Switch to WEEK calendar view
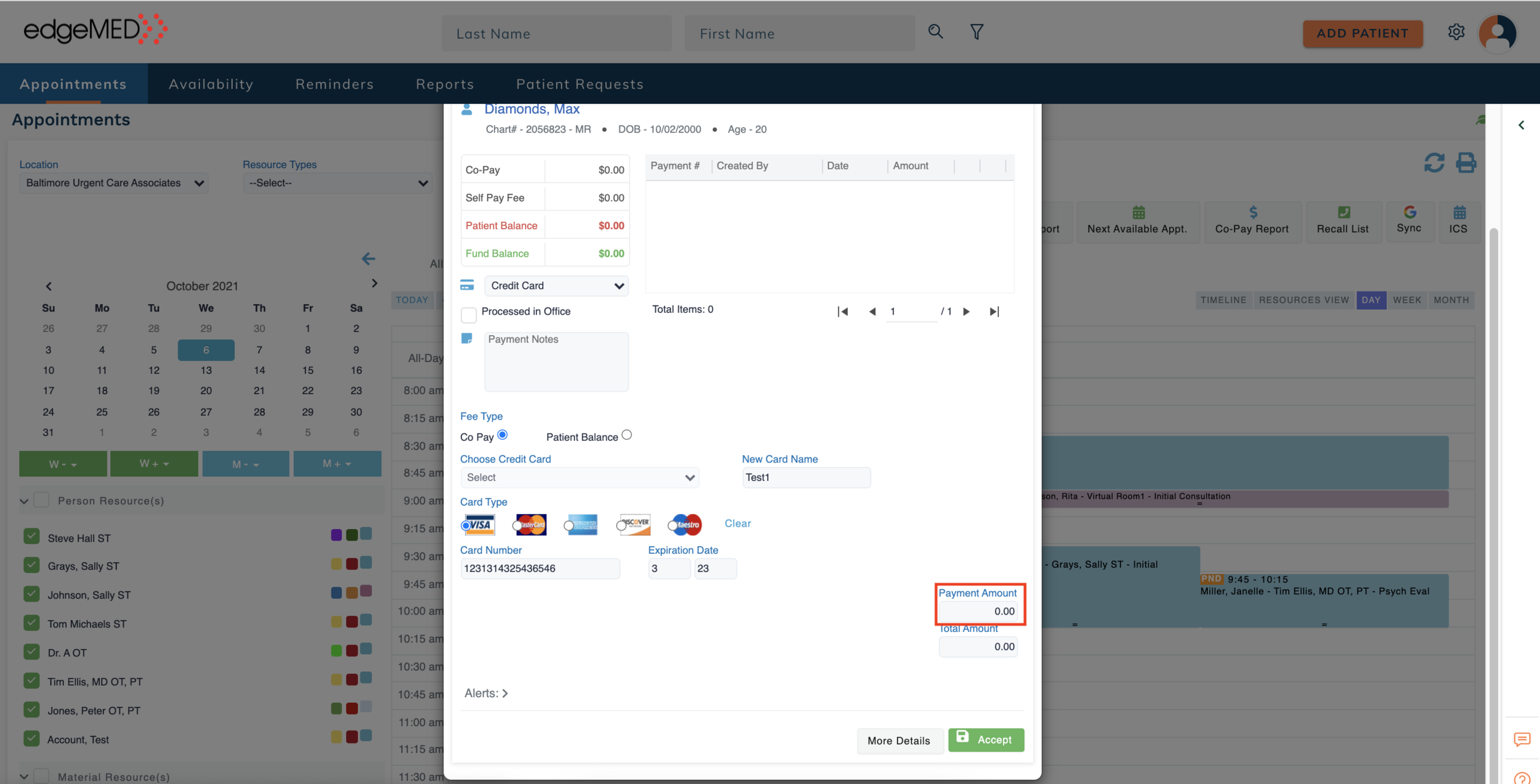The height and width of the screenshot is (784, 1540). pyautogui.click(x=1407, y=300)
